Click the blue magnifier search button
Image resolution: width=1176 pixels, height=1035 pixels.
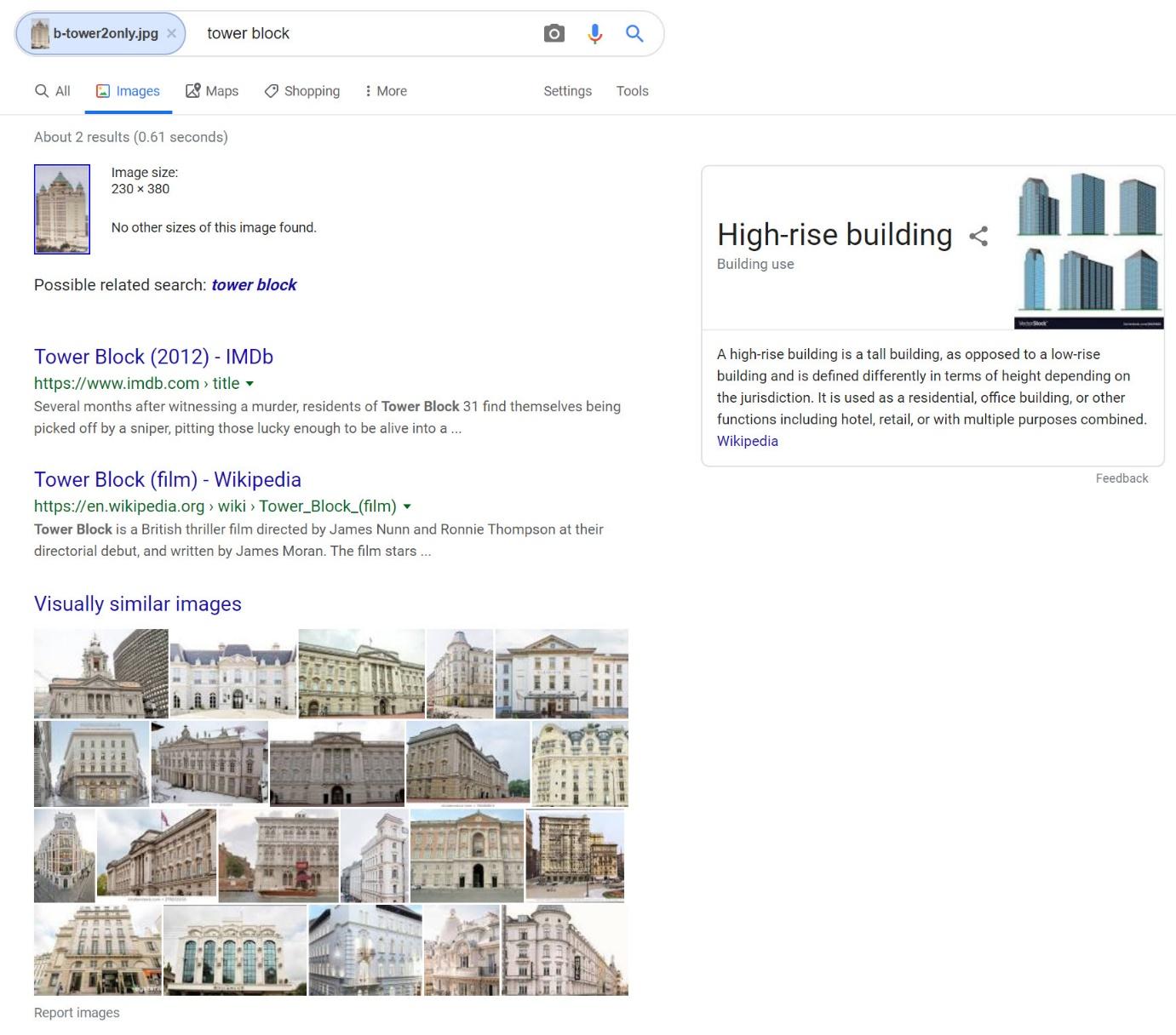tap(634, 33)
